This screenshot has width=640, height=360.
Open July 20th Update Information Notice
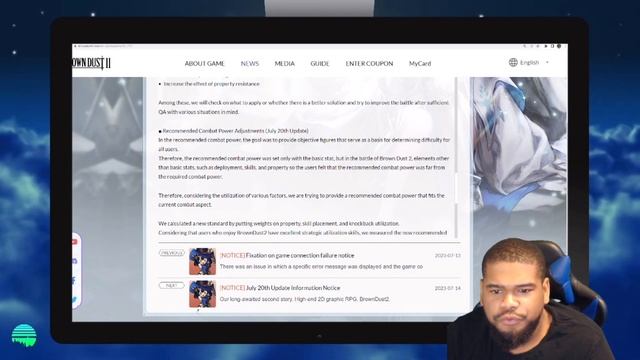[293, 288]
